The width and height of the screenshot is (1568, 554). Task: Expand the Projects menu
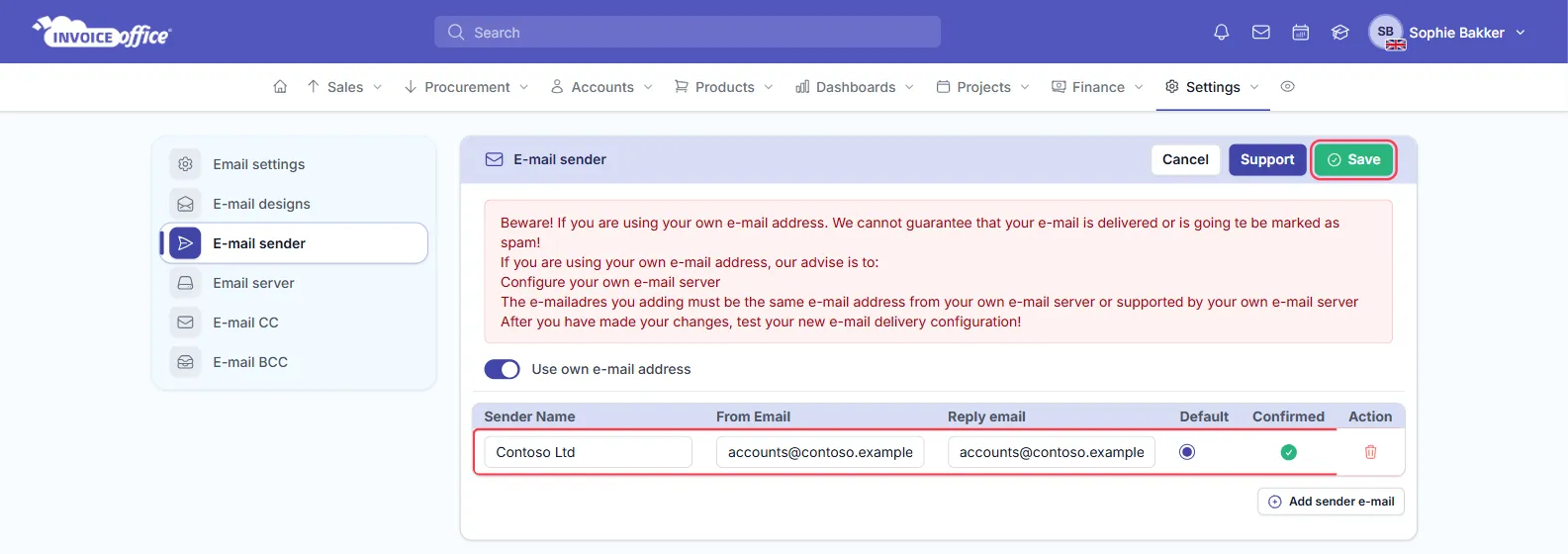[983, 87]
